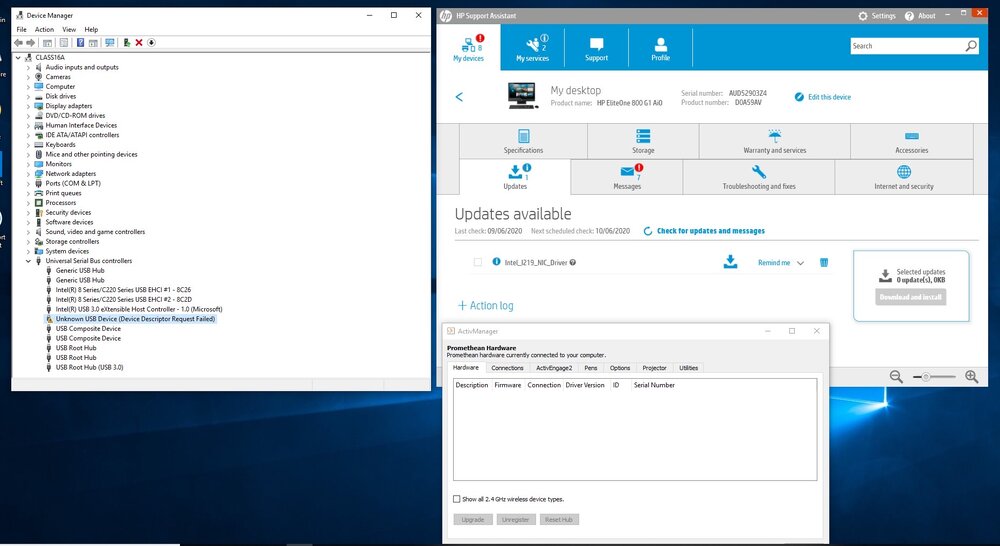
Task: Open the Storage tab
Action: (643, 141)
